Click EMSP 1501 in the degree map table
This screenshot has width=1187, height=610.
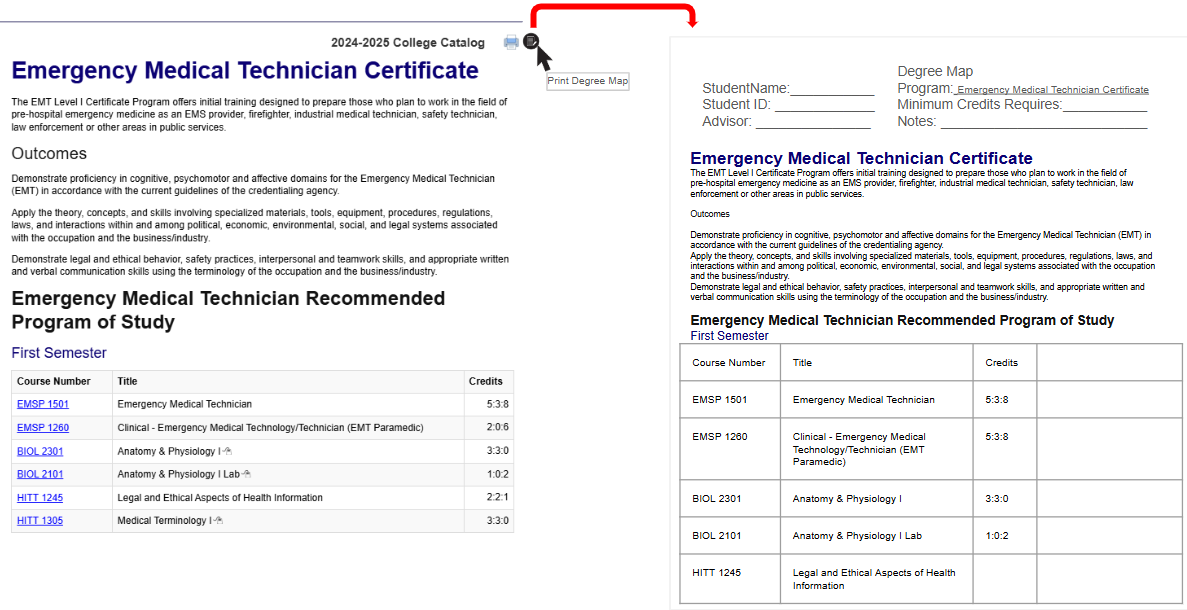720,400
